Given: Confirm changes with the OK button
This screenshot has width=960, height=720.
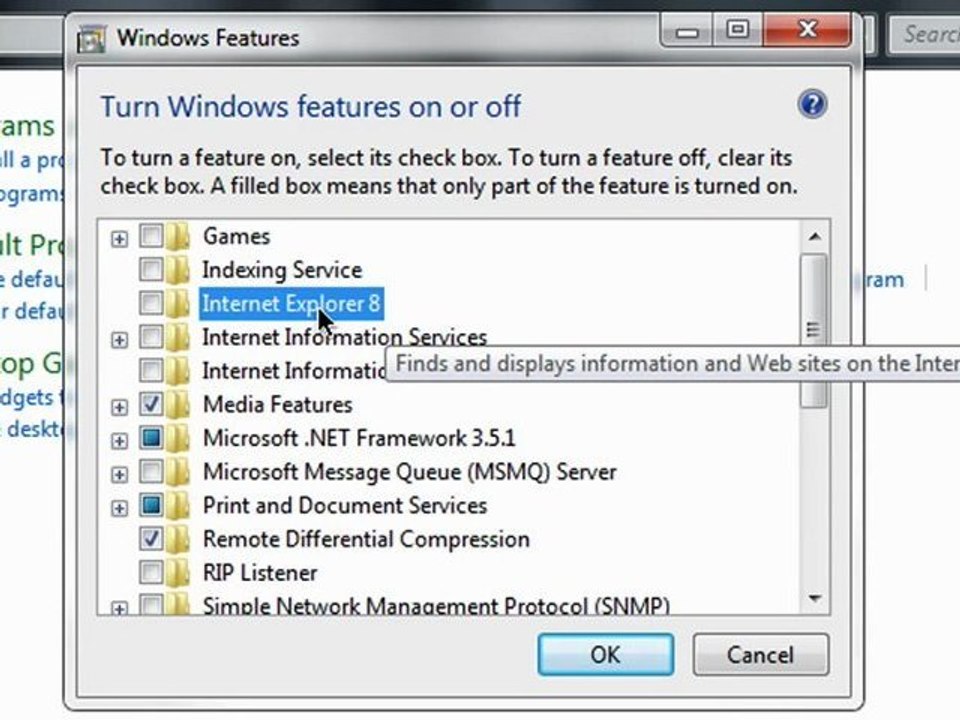Looking at the screenshot, I should 606,654.
